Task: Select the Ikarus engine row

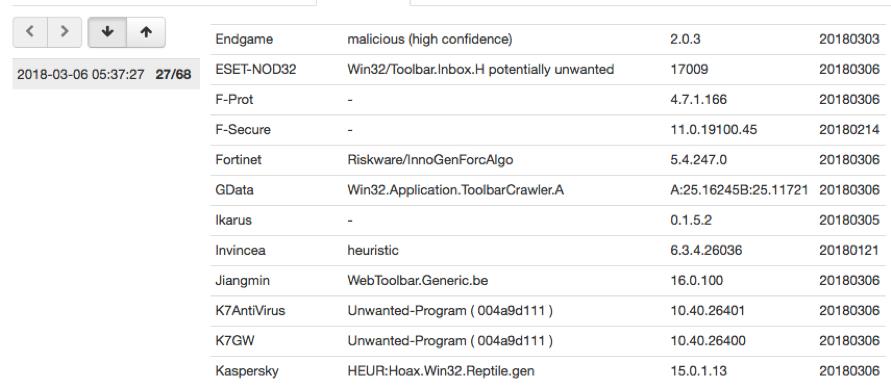Action: [x=548, y=220]
